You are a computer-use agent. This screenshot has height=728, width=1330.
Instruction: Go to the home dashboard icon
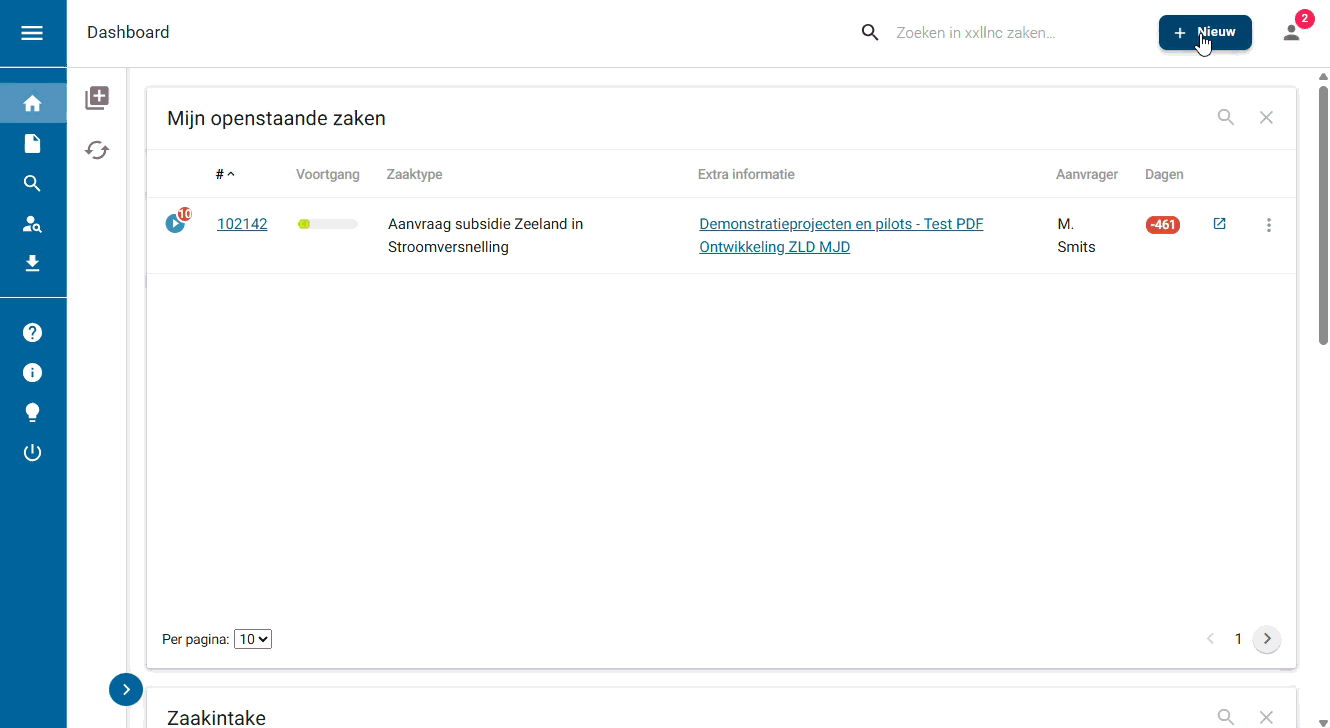click(32, 103)
